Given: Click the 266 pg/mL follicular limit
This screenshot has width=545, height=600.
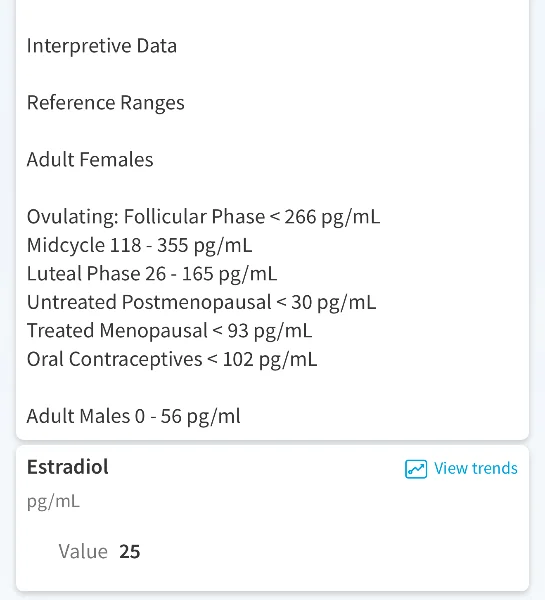Looking at the screenshot, I should pyautogui.click(x=332, y=217).
